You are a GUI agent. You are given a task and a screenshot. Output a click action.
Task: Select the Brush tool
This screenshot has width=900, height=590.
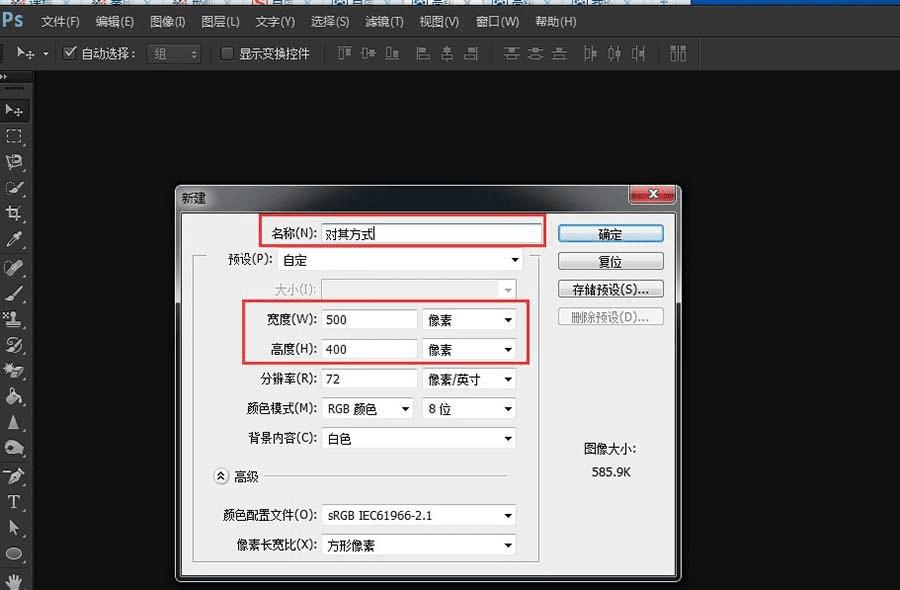[x=14, y=293]
